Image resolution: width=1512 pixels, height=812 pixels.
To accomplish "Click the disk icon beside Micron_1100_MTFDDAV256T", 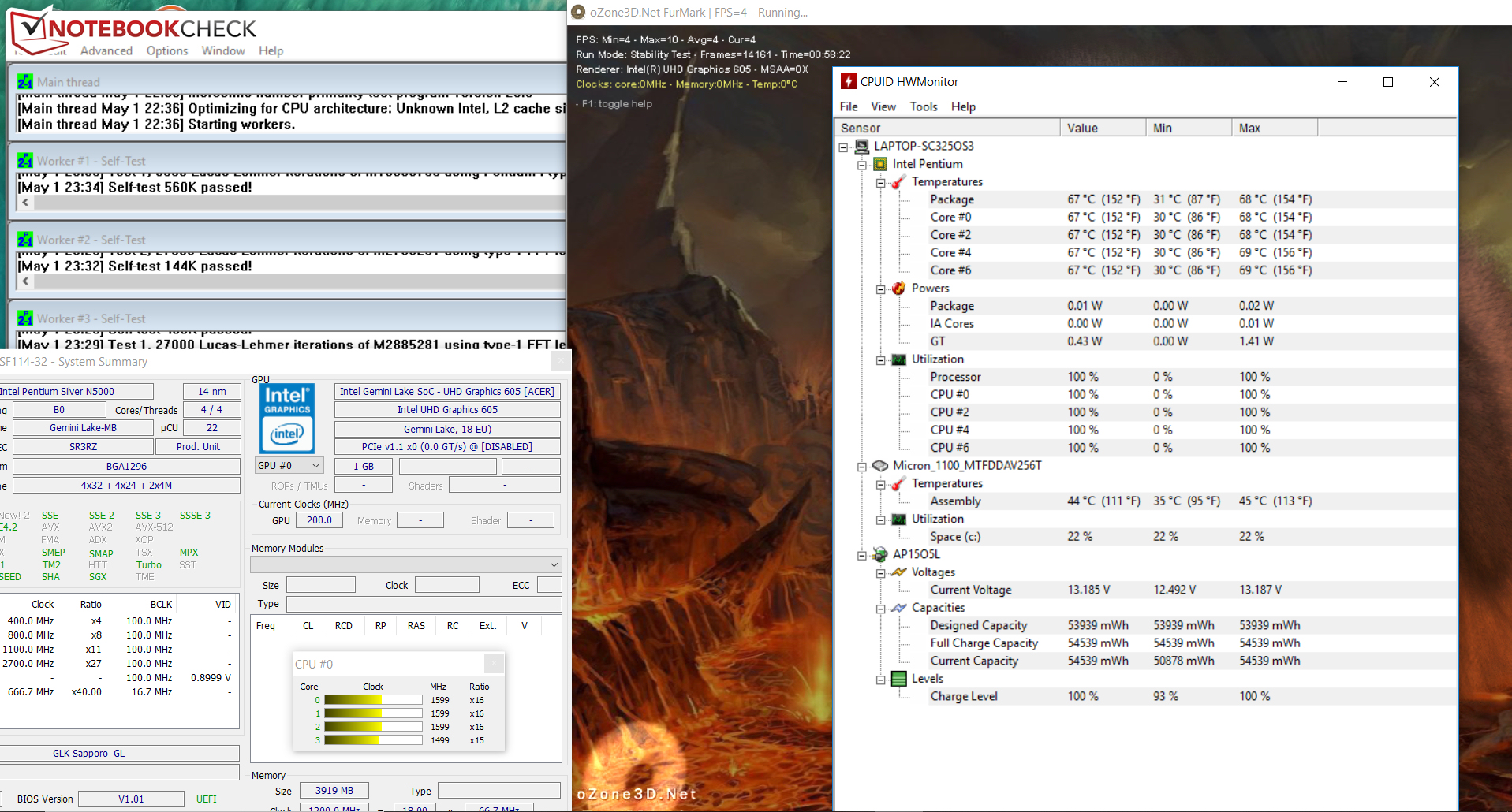I will tap(880, 466).
